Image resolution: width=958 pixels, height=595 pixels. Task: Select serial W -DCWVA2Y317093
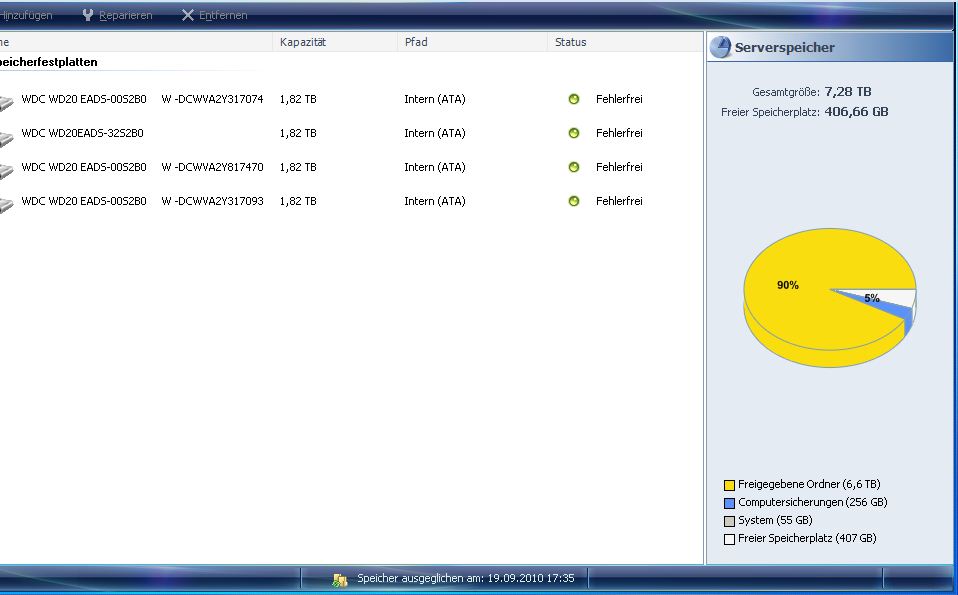tap(212, 201)
